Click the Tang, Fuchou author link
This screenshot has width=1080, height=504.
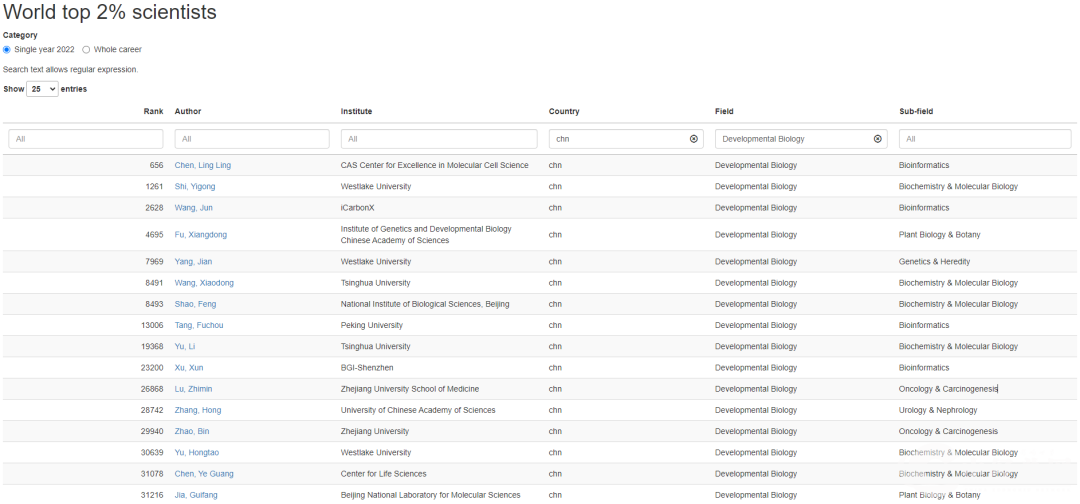(198, 325)
